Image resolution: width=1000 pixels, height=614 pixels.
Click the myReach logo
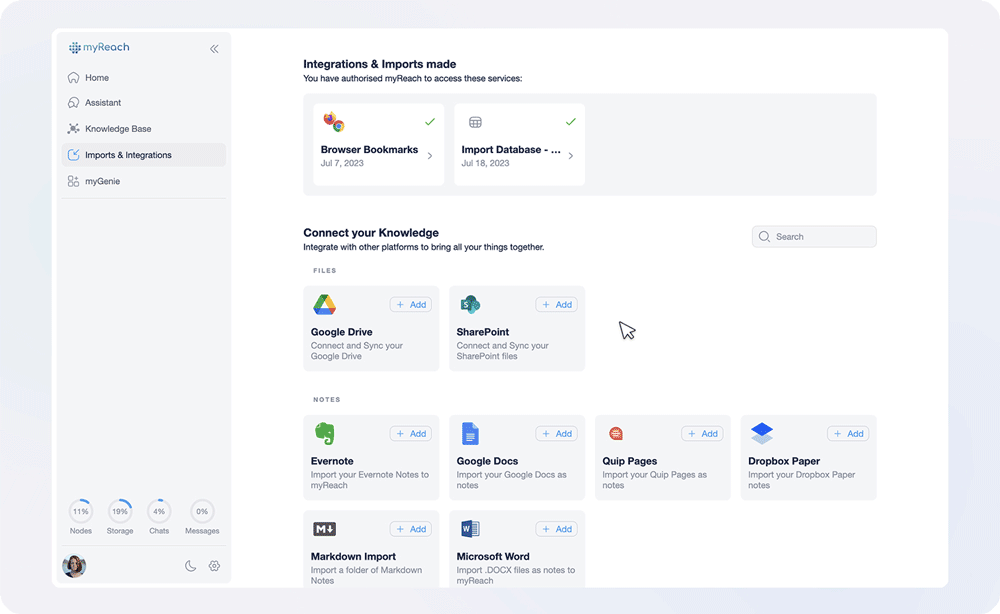pos(99,48)
